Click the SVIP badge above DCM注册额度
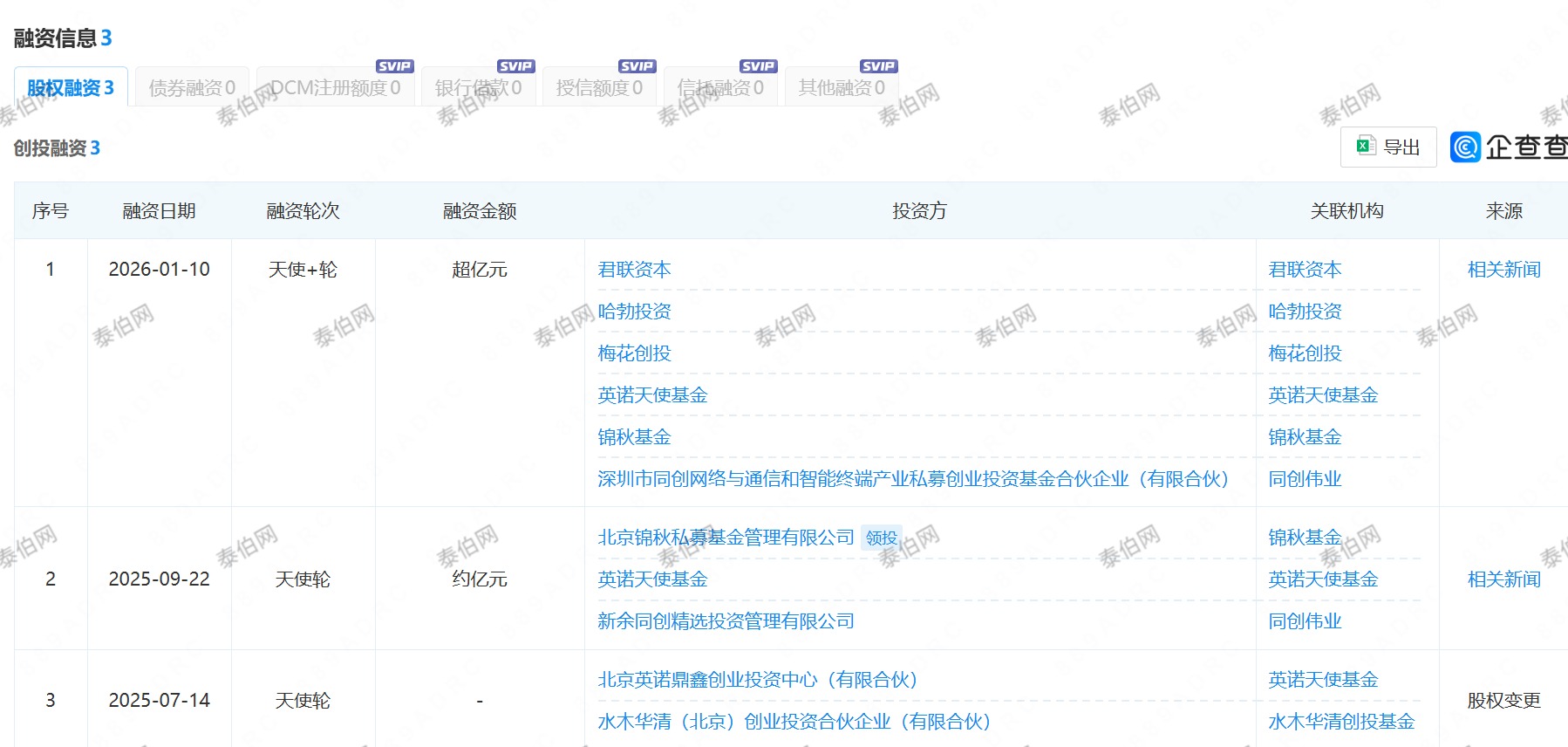This screenshot has height=747, width=1568. tap(395, 66)
